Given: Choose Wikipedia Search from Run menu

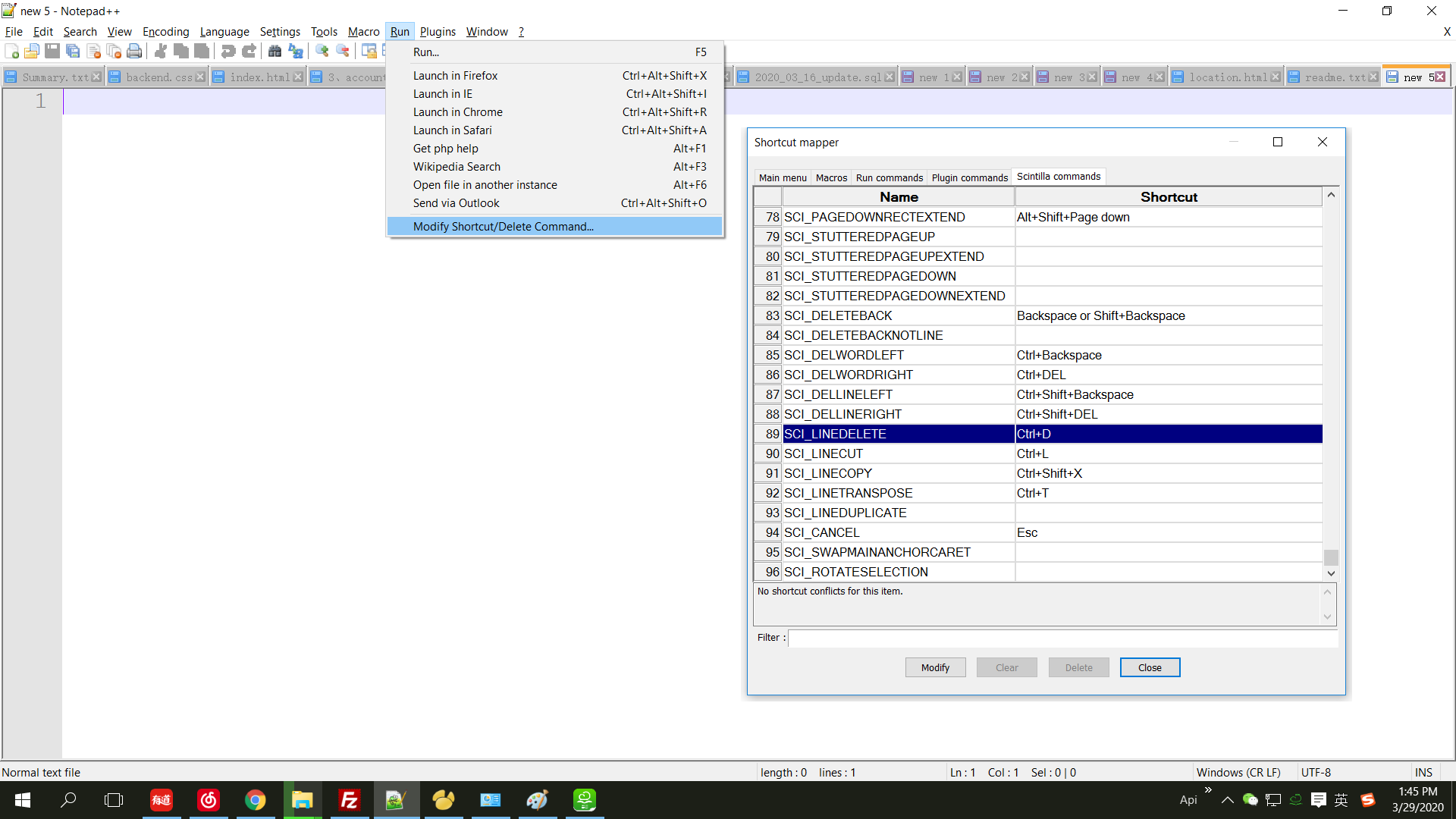Looking at the screenshot, I should pos(457,167).
